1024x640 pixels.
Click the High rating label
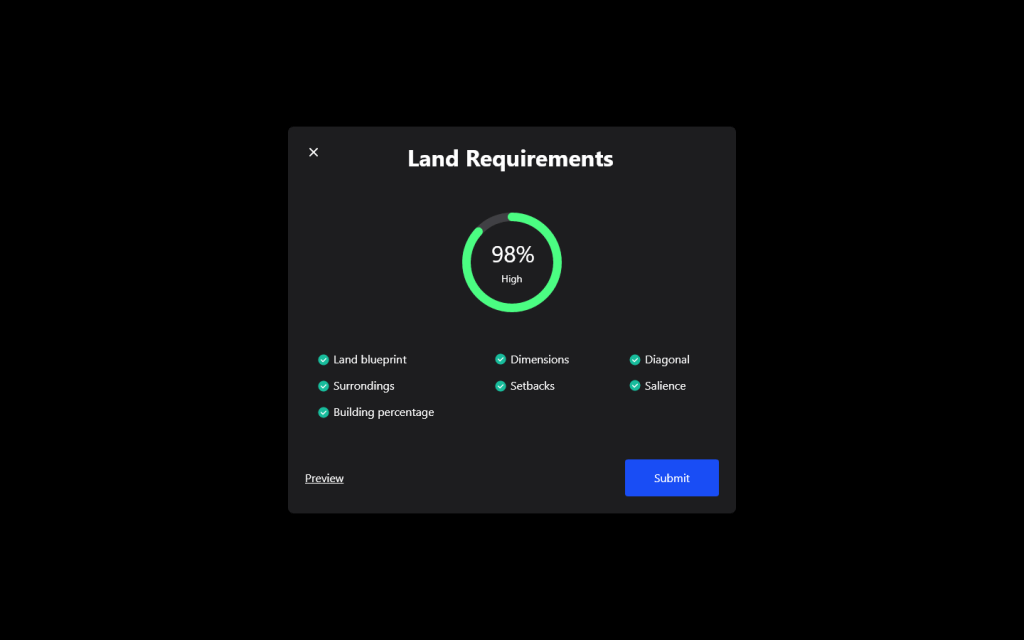click(512, 279)
